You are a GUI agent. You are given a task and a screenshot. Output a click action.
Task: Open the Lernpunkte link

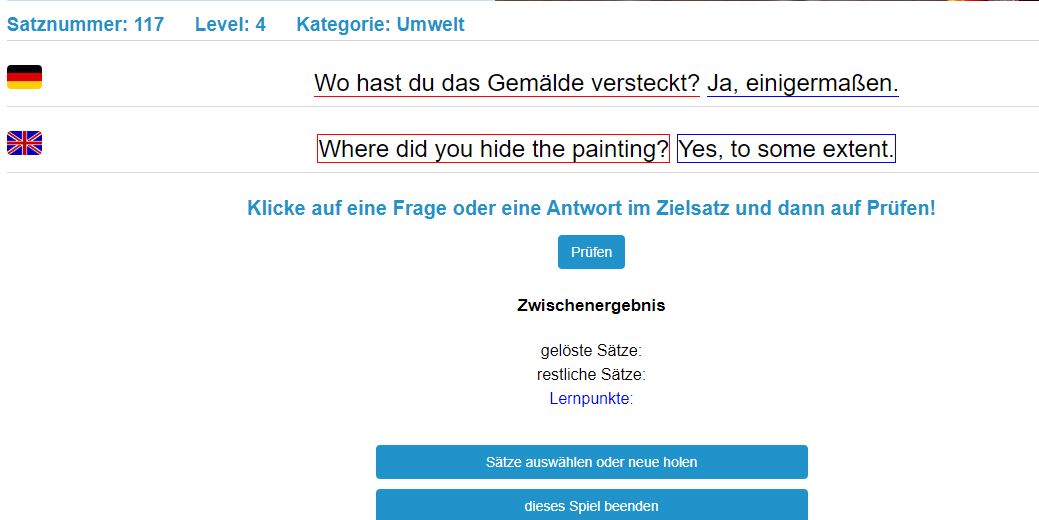pos(589,398)
